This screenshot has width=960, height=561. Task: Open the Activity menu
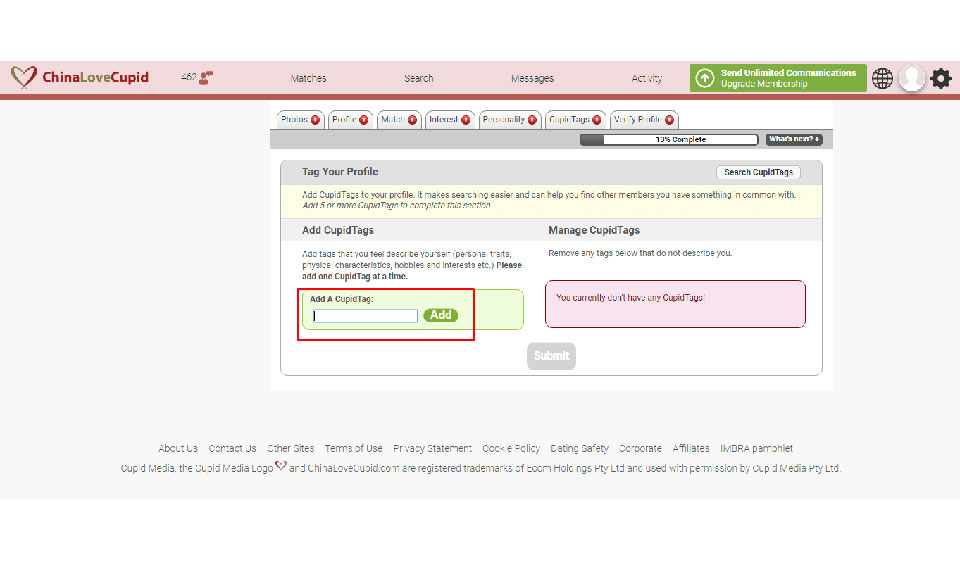[647, 78]
